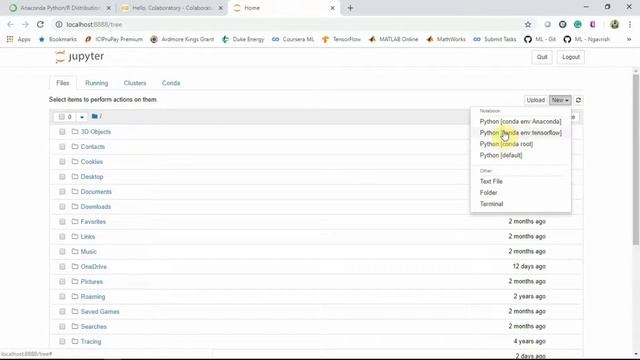Select the Files tab
The height and width of the screenshot is (360, 640).
pyautogui.click(x=62, y=83)
